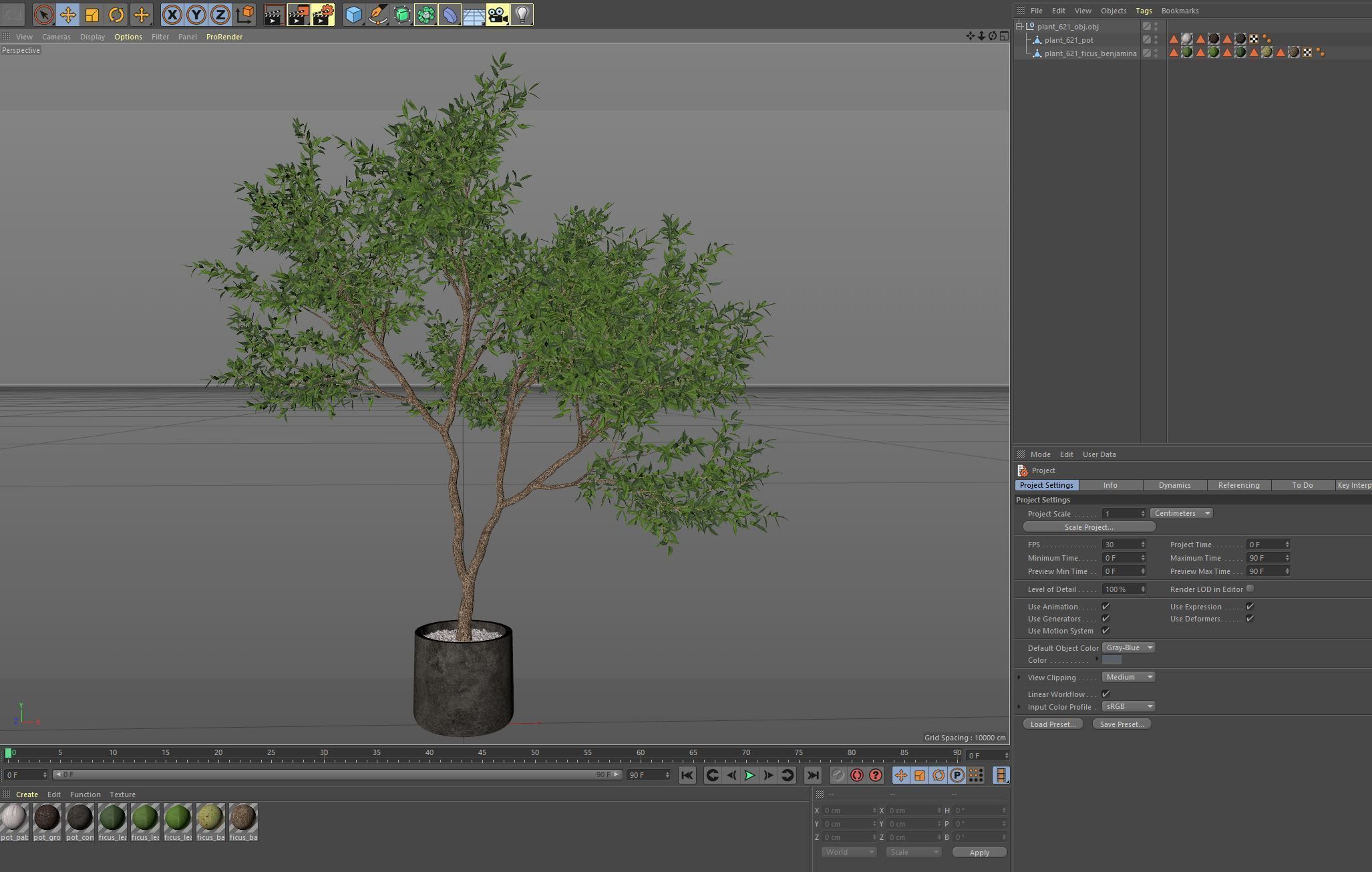Open the Edit Render Settings icon

[323, 15]
